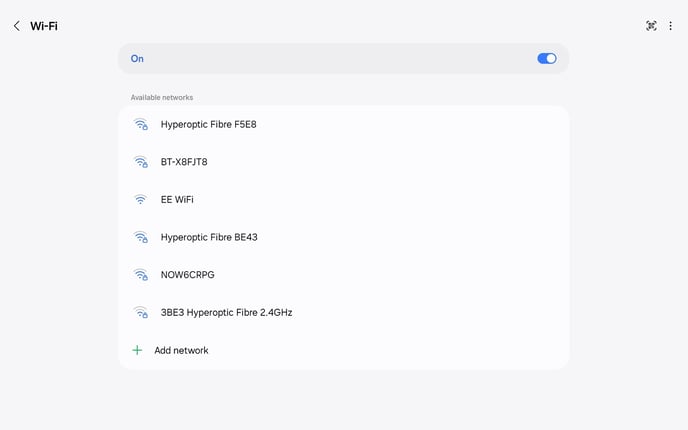Click the Add network label
Image resolution: width=688 pixels, height=430 pixels.
[x=181, y=350]
